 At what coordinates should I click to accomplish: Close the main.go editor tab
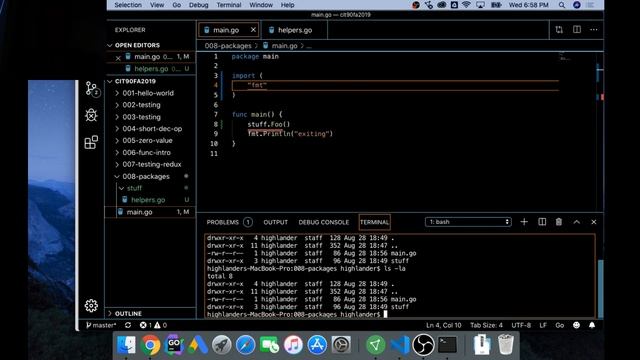pyautogui.click(x=253, y=30)
